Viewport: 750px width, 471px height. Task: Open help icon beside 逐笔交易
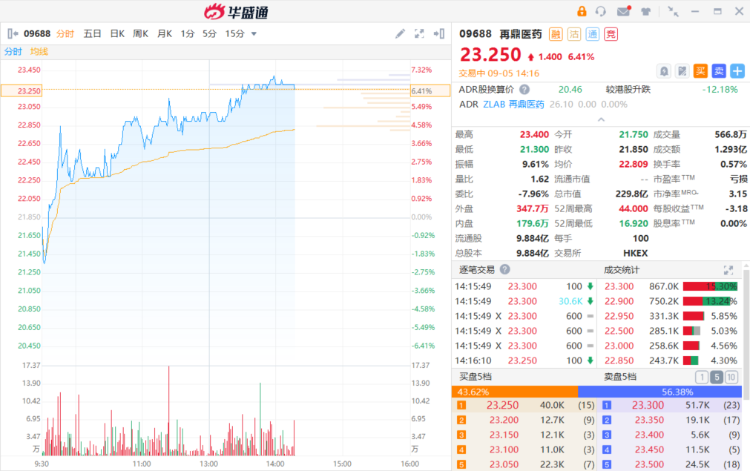coord(505,270)
